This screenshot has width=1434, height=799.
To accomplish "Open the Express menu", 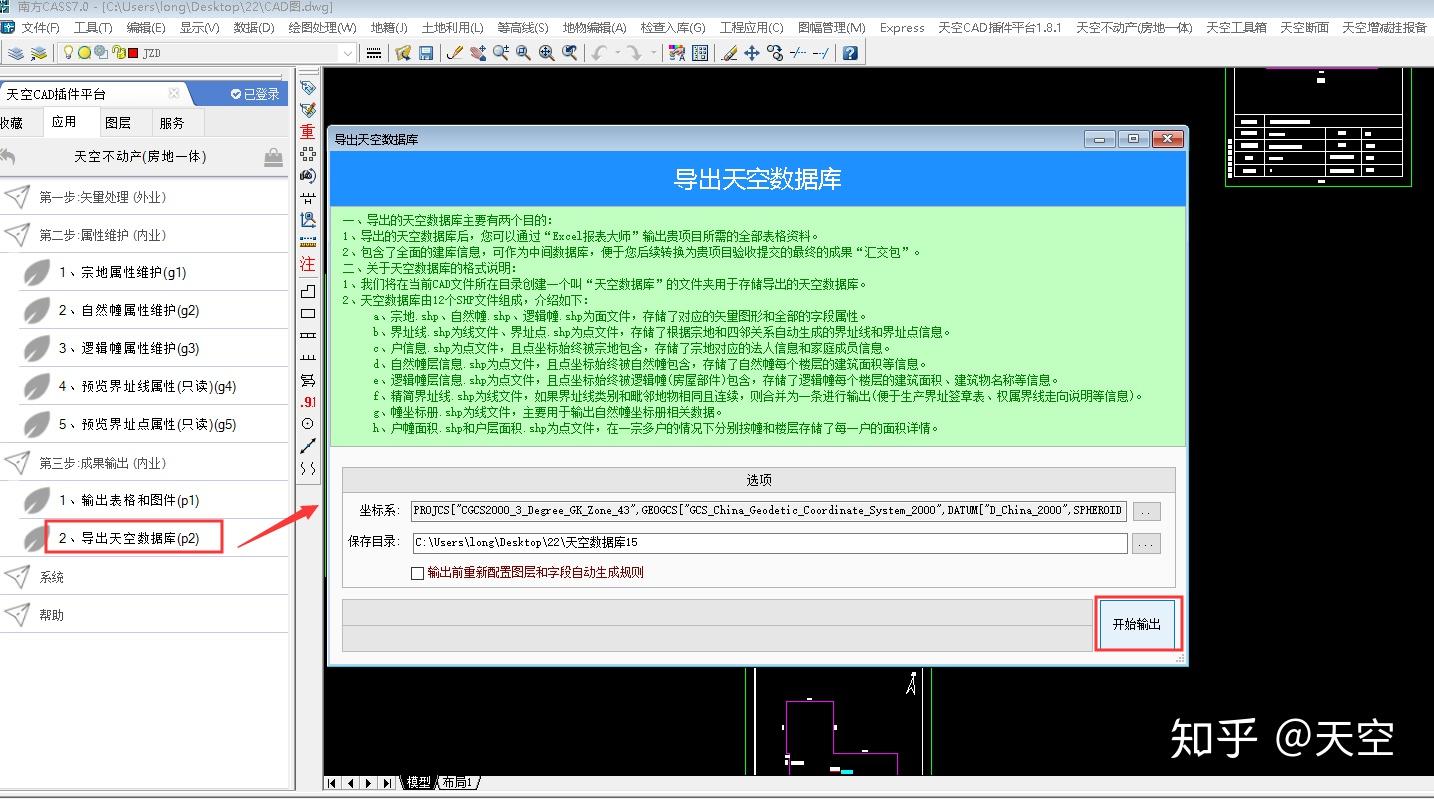I will tap(902, 28).
